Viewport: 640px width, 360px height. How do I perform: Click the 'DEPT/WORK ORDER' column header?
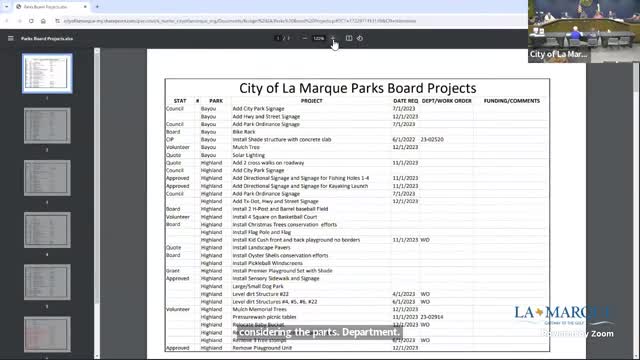447,101
